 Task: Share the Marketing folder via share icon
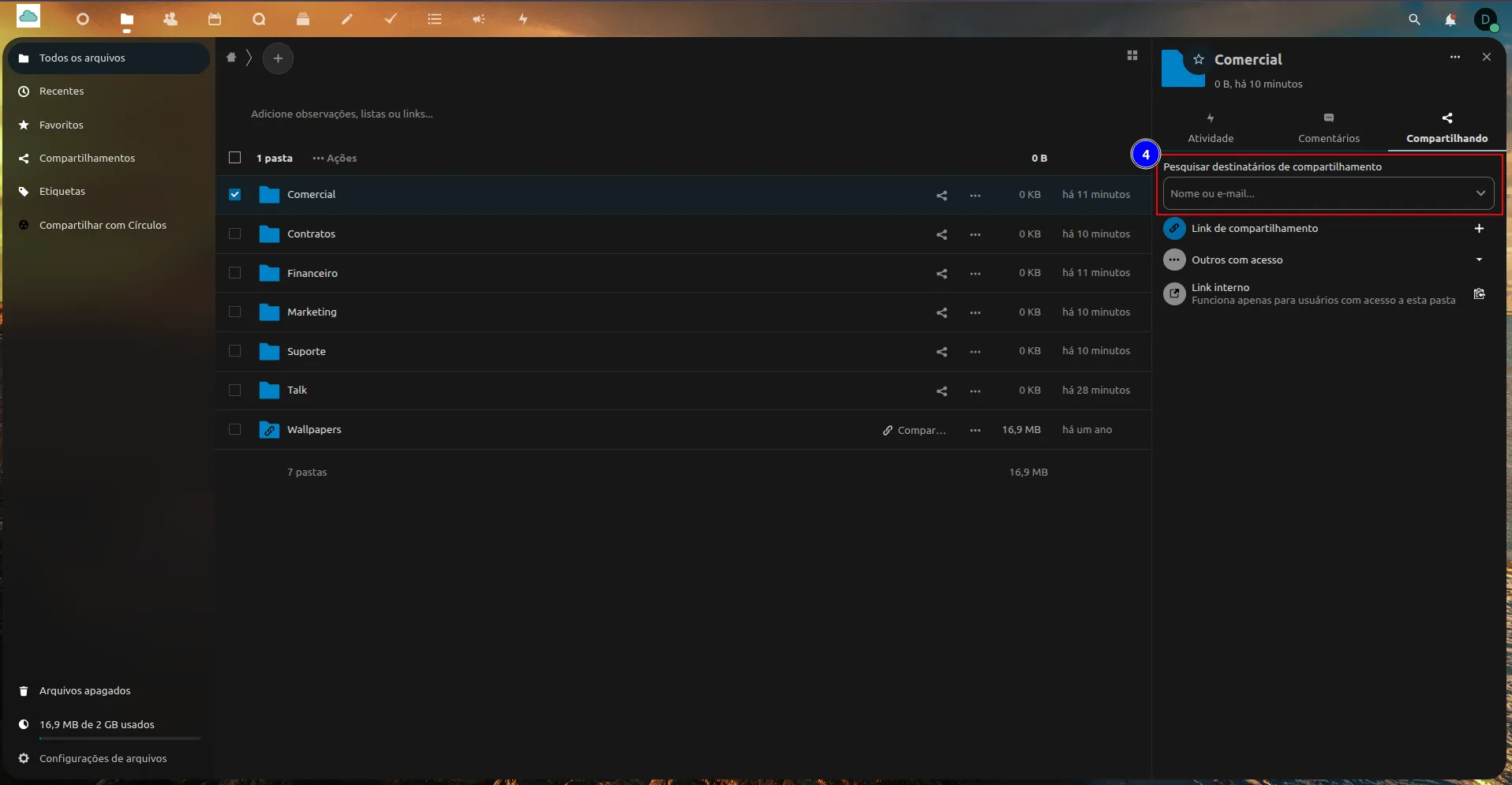pos(941,312)
